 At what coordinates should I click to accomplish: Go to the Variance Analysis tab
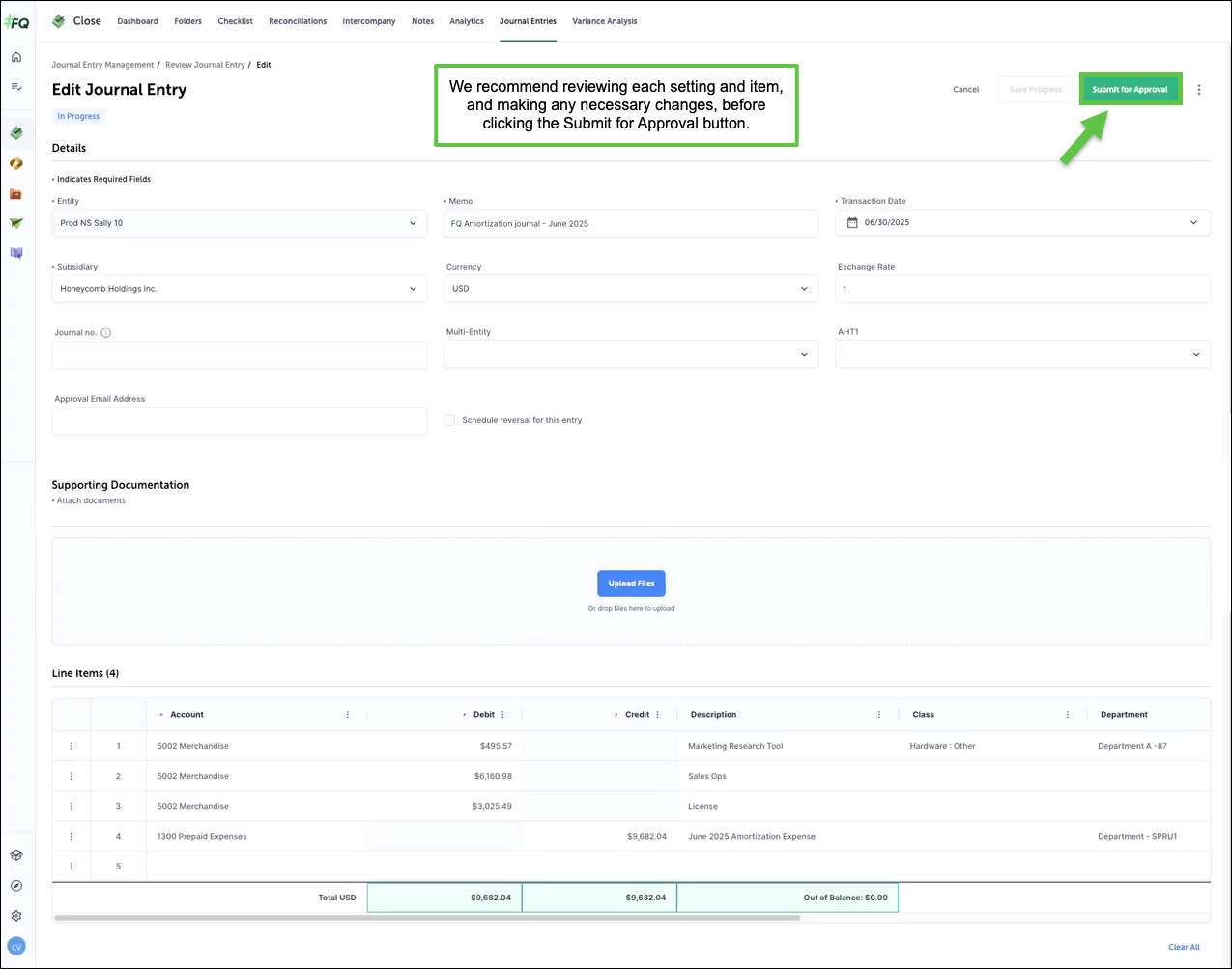[x=604, y=21]
